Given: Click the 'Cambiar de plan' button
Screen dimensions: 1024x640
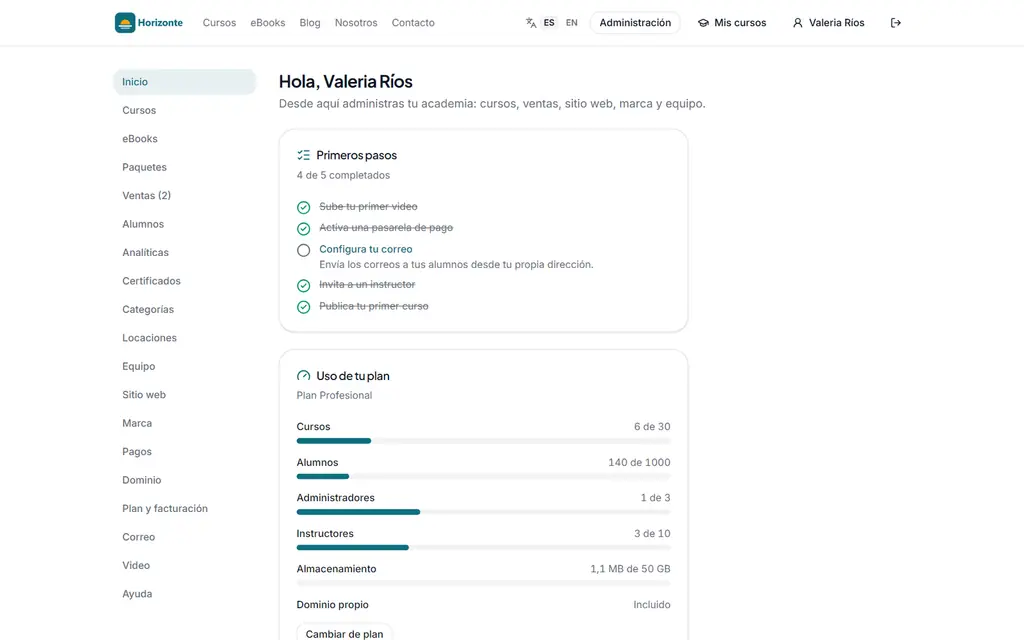Looking at the screenshot, I should coord(344,633).
